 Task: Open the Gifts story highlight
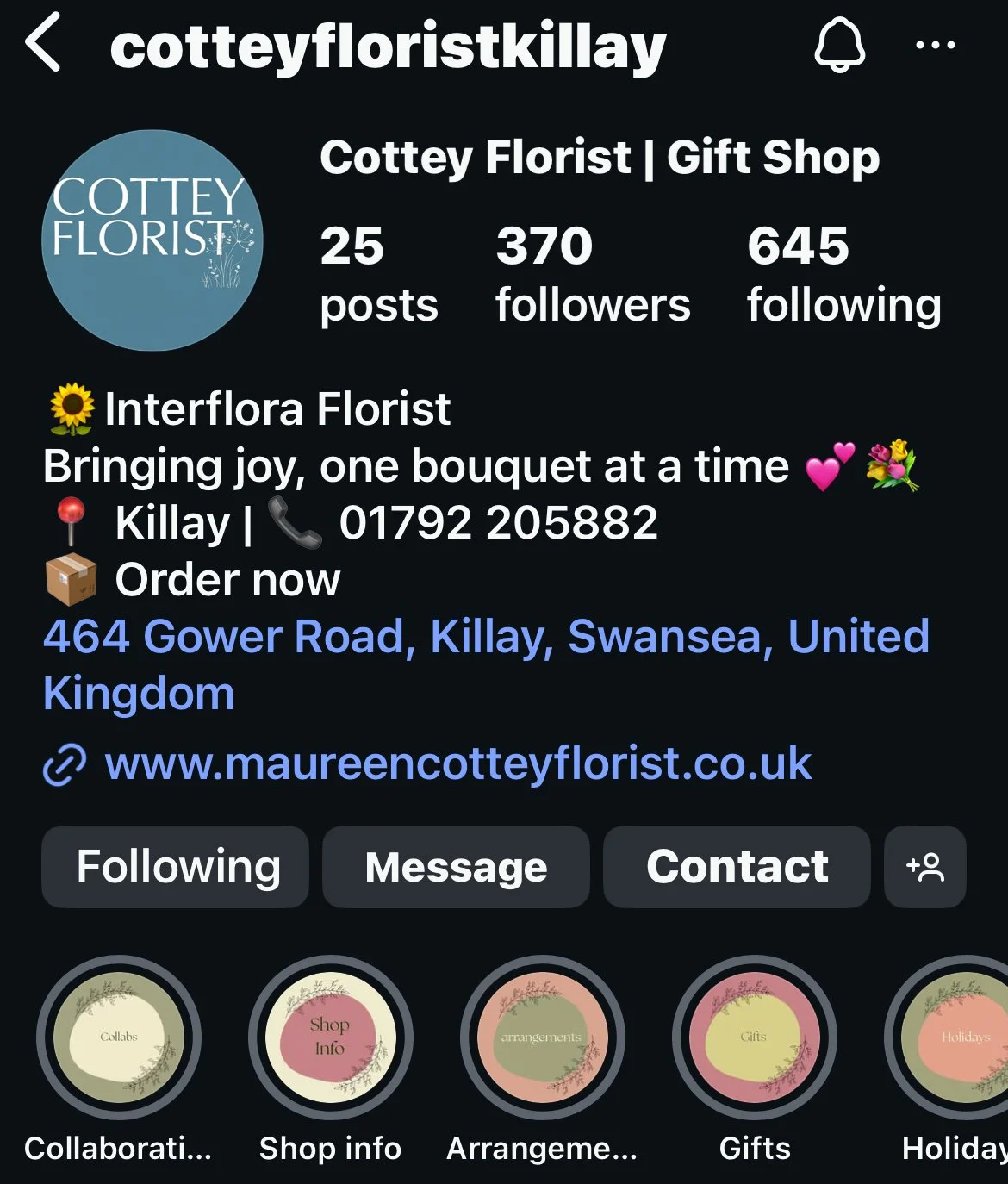coord(755,1038)
